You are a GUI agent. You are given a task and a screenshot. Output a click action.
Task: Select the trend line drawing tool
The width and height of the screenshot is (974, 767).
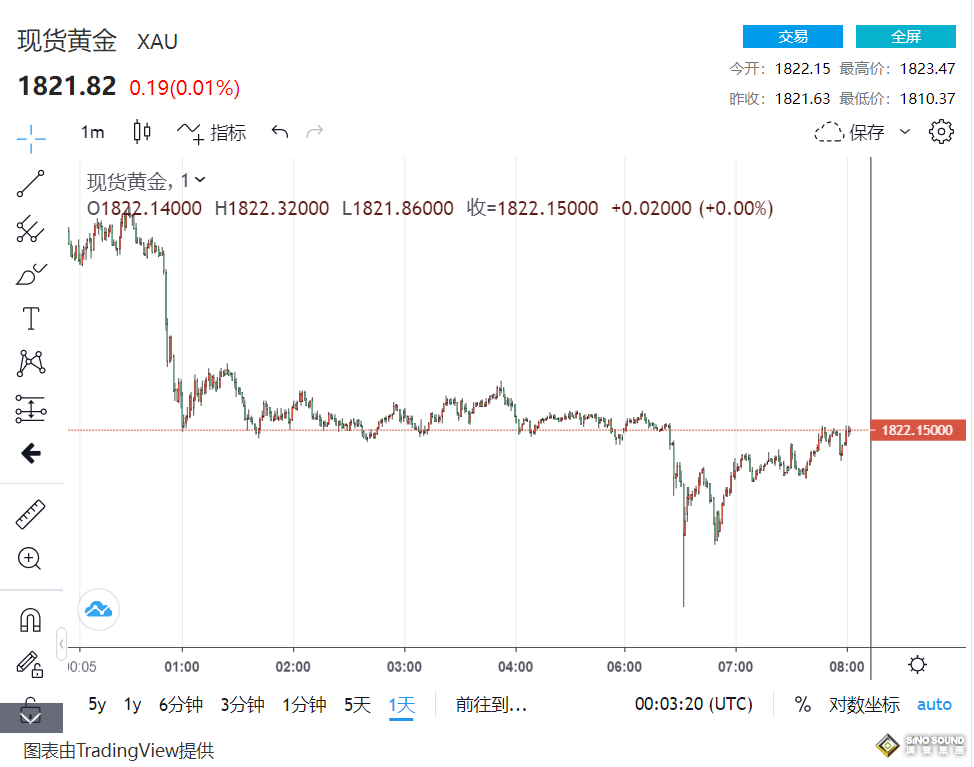(31, 184)
